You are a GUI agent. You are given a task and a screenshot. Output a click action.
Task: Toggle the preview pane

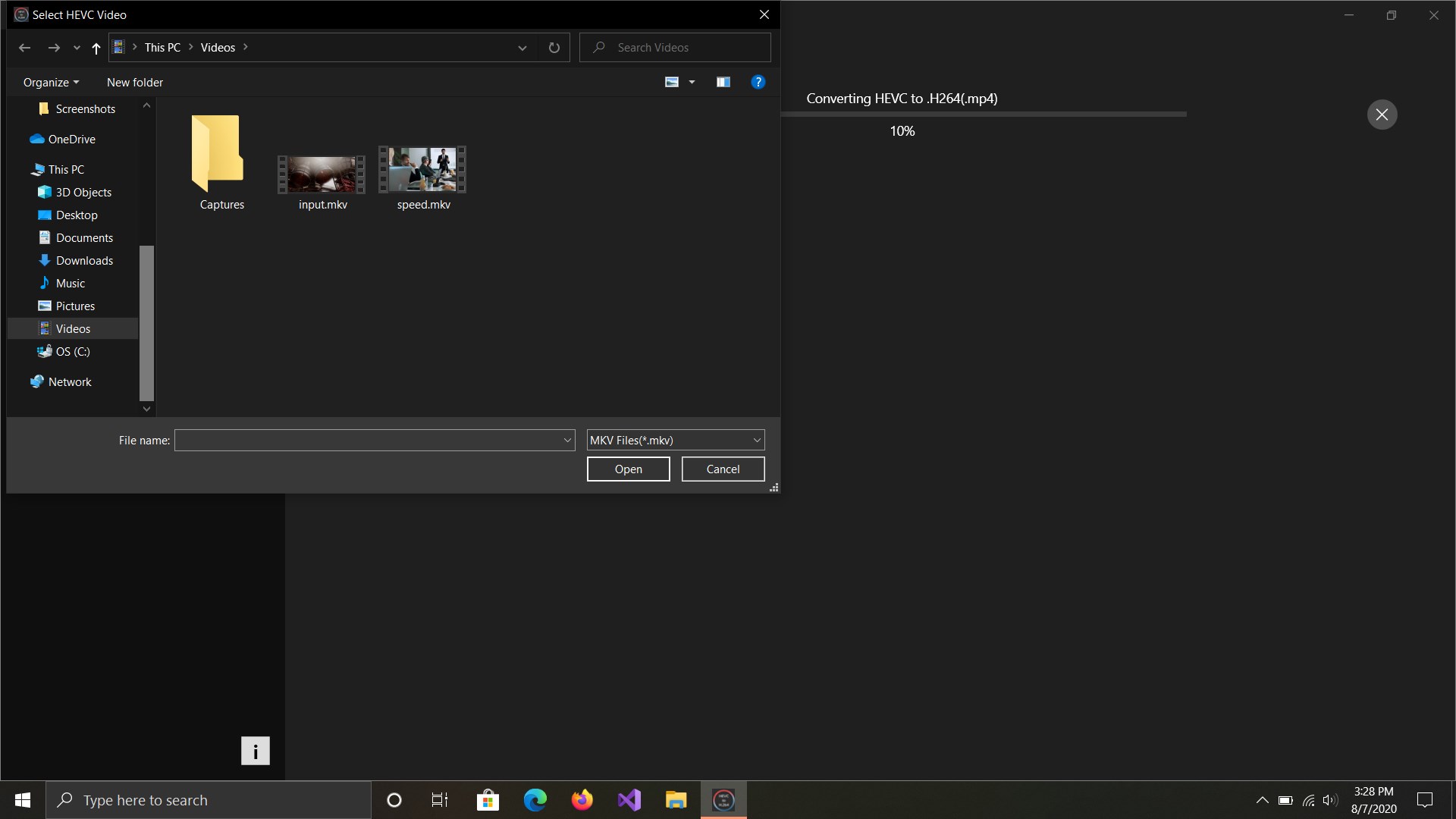(x=723, y=82)
